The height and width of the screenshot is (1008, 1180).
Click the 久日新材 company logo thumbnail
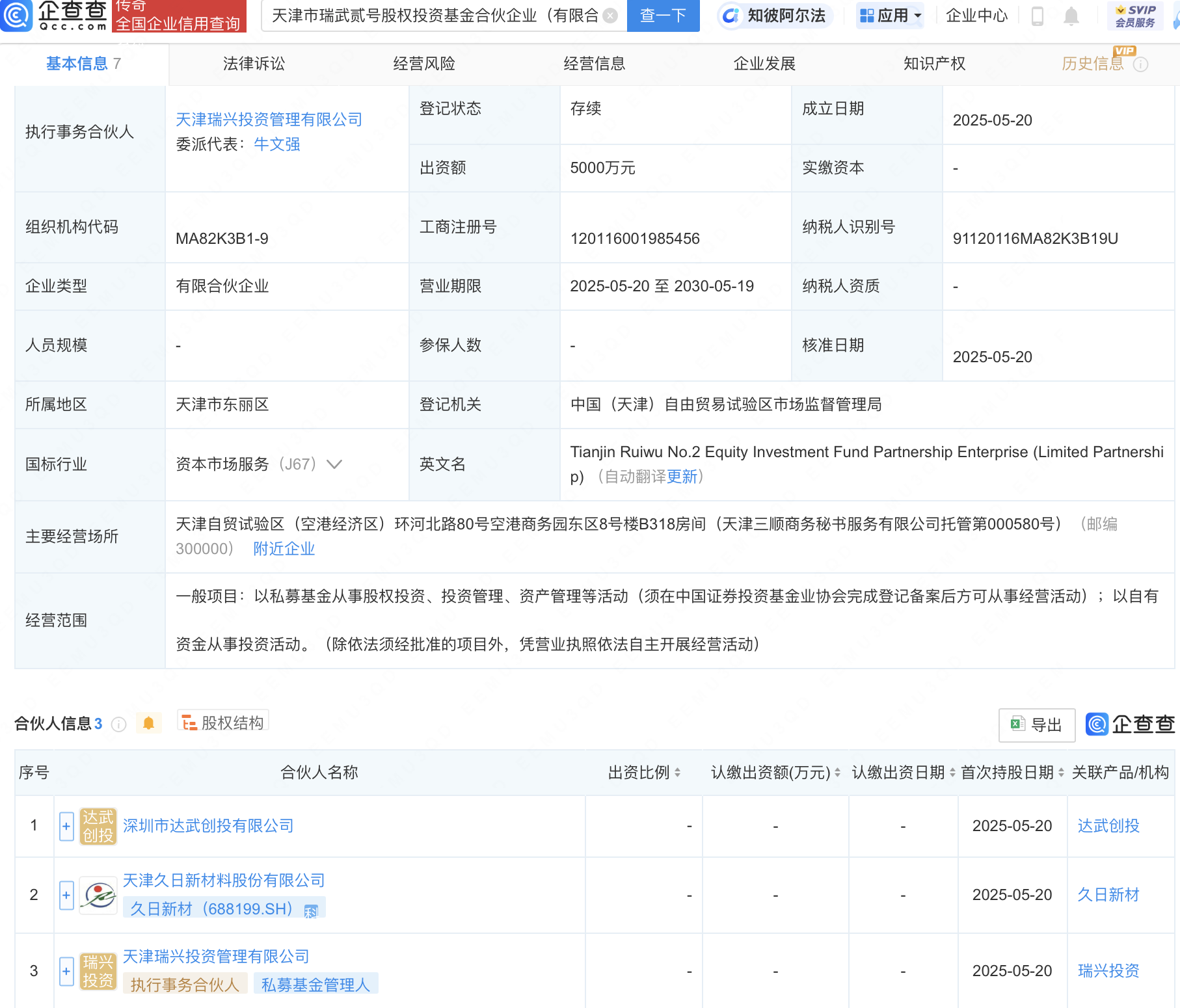(x=98, y=895)
